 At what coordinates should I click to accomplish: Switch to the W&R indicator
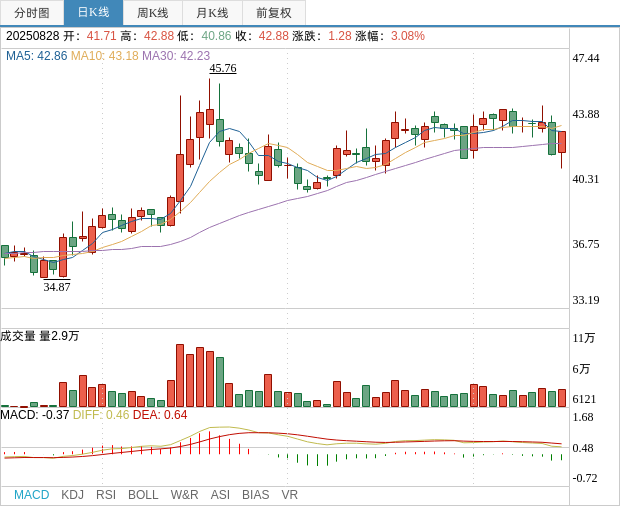click(184, 495)
